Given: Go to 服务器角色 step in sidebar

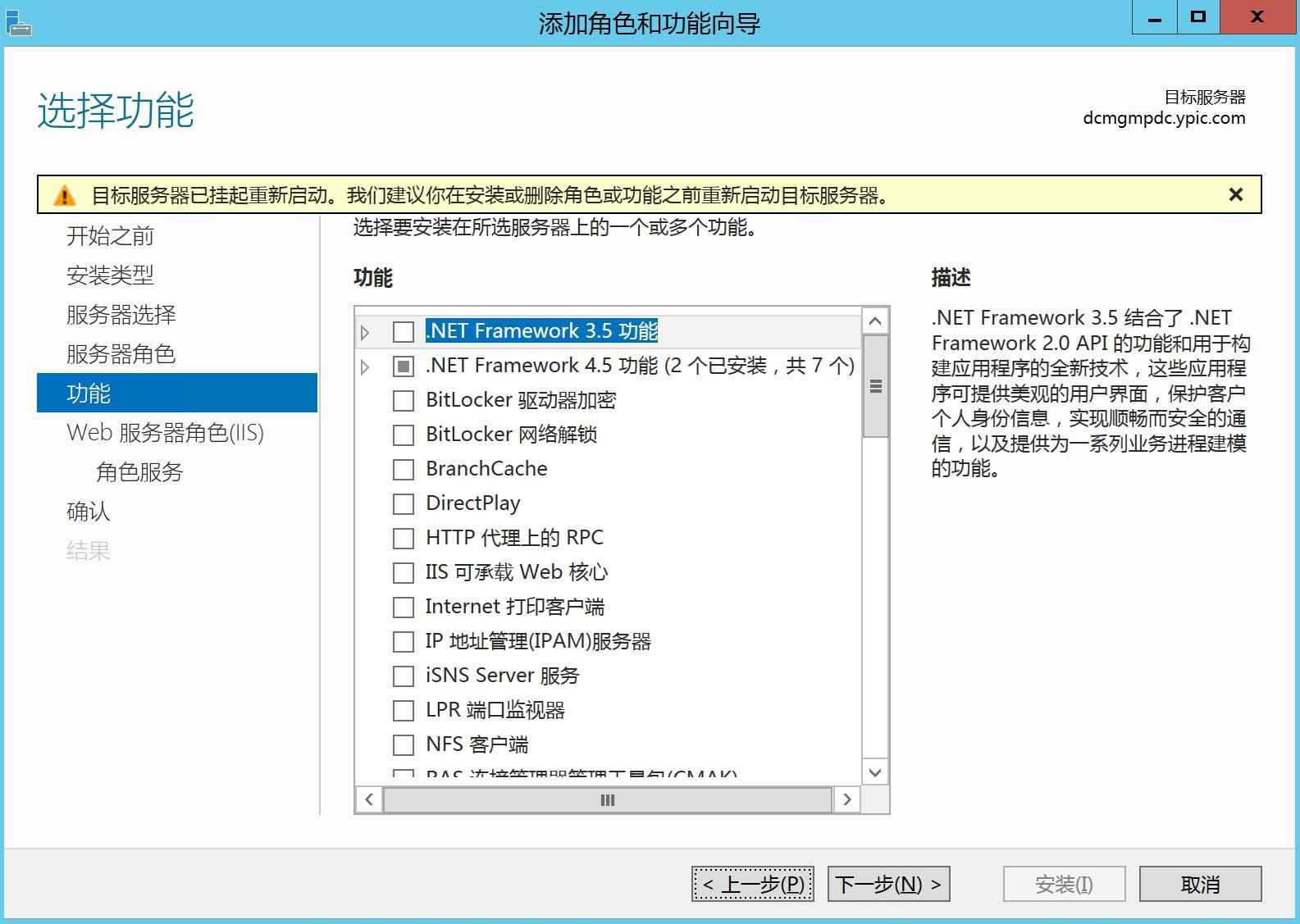Looking at the screenshot, I should click(x=121, y=354).
